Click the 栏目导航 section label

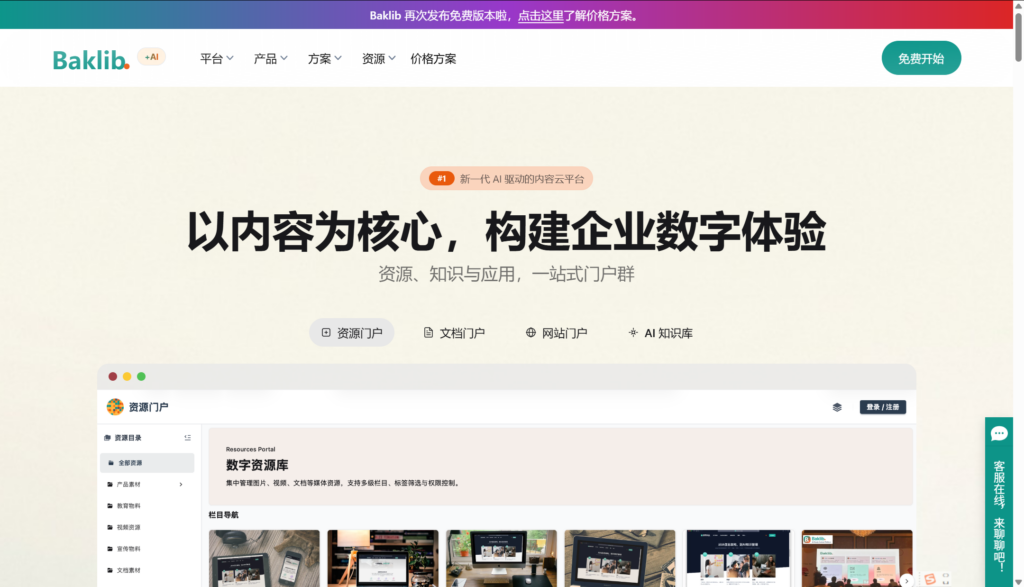coord(223,515)
